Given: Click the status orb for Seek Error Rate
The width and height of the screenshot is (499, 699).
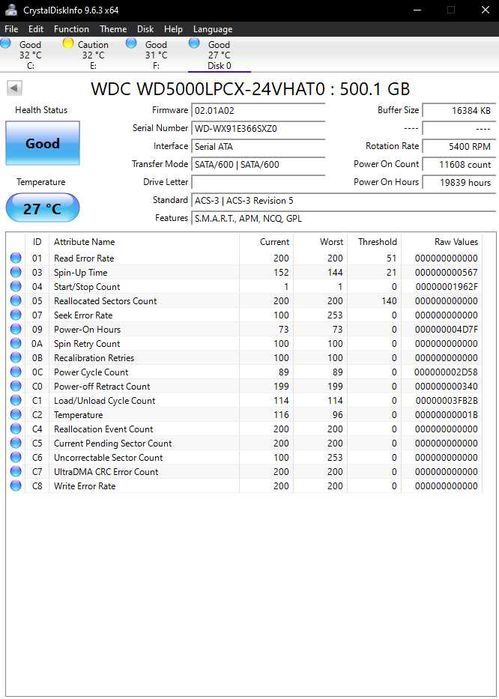Looking at the screenshot, I should 16,315.
